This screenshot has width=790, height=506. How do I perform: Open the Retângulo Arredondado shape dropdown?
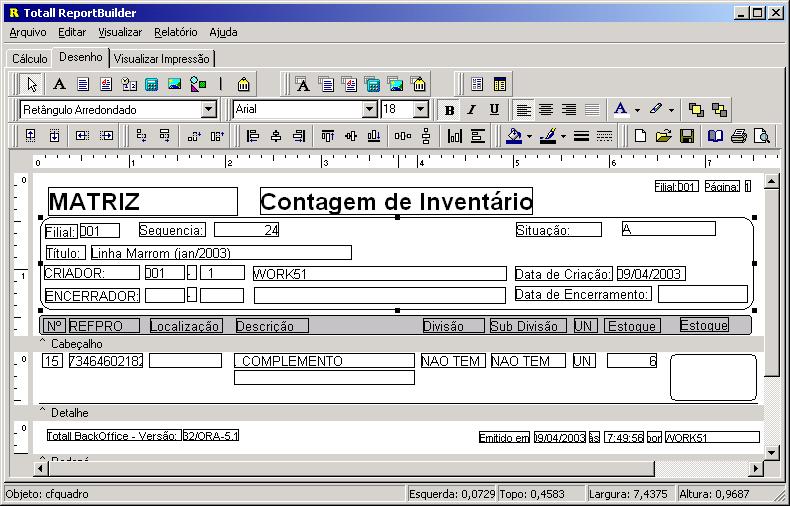[208, 110]
